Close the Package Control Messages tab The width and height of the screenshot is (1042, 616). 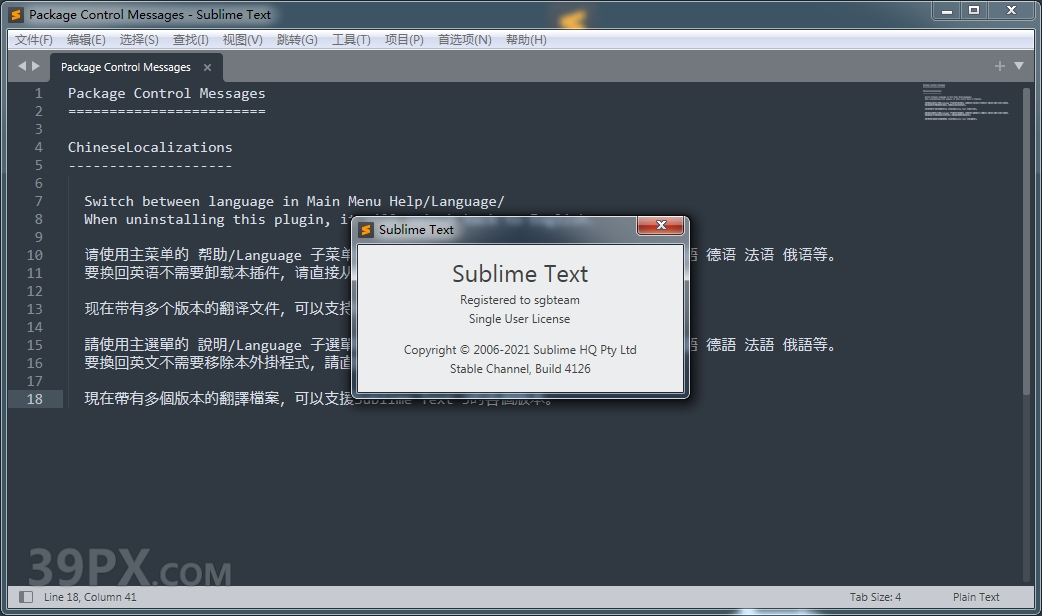207,68
